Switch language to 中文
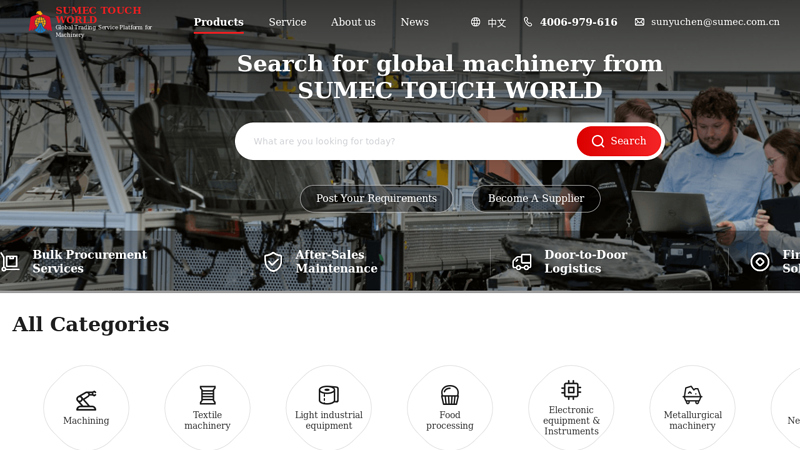 tap(496, 22)
